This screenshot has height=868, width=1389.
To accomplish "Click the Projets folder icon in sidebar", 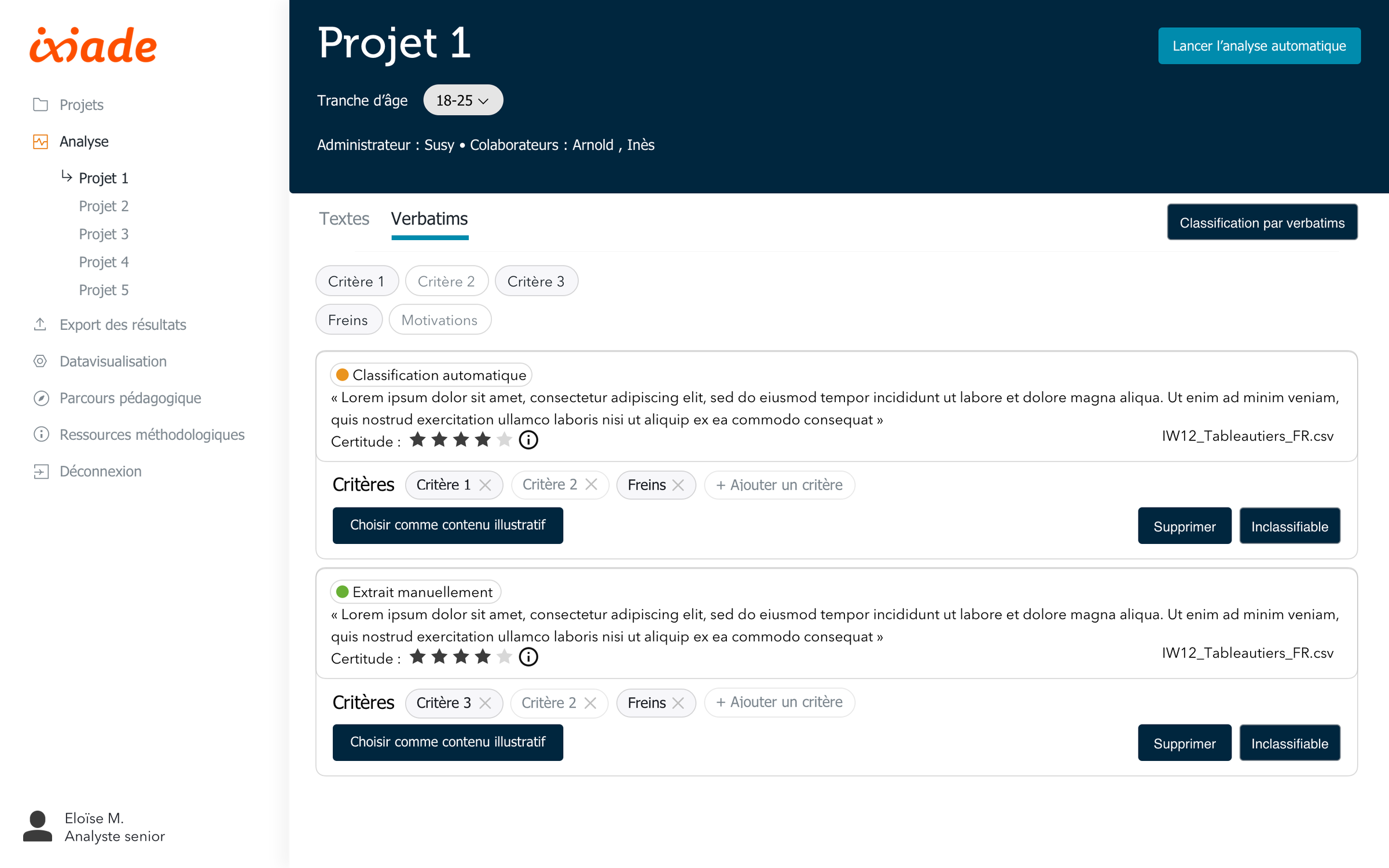I will click(40, 105).
